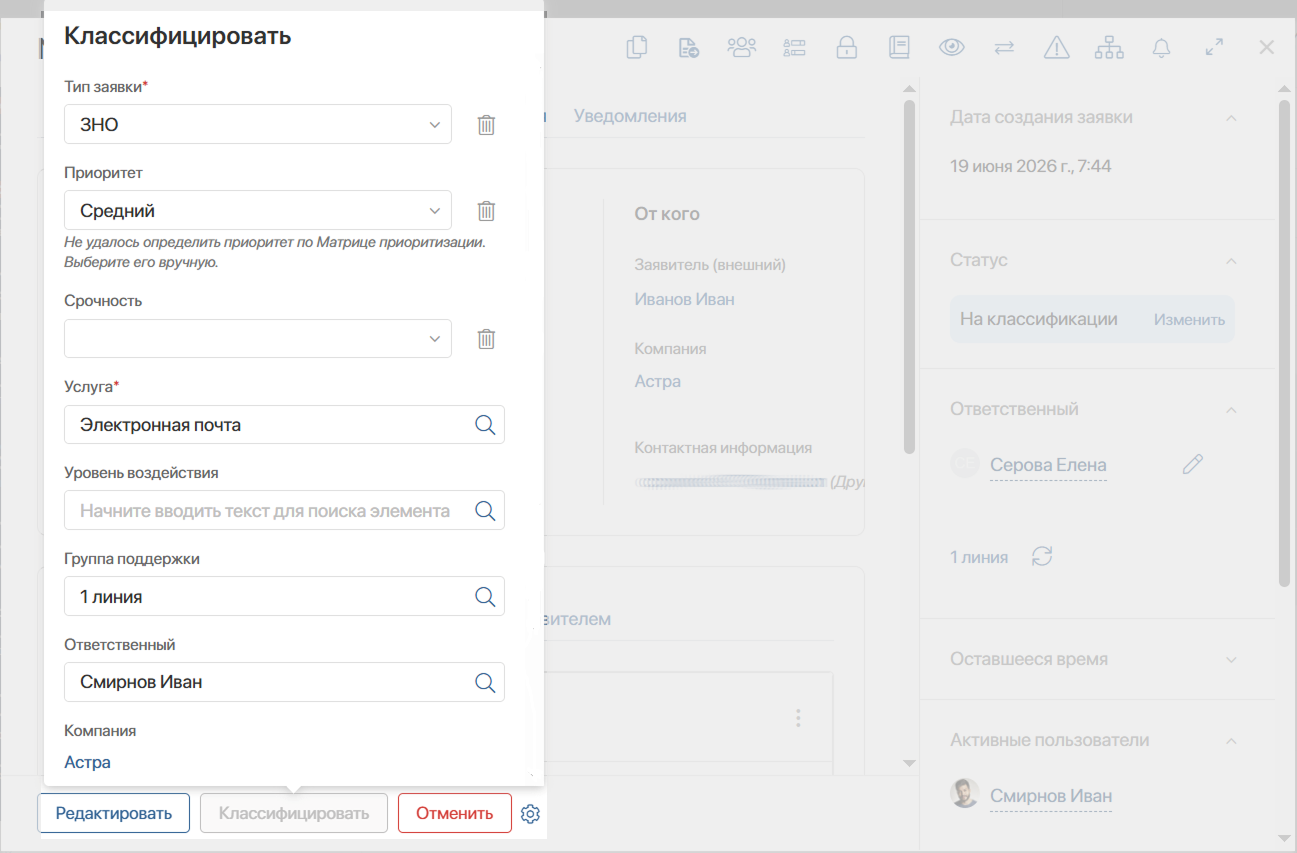
Task: Click the red Отменить button
Action: 455,813
